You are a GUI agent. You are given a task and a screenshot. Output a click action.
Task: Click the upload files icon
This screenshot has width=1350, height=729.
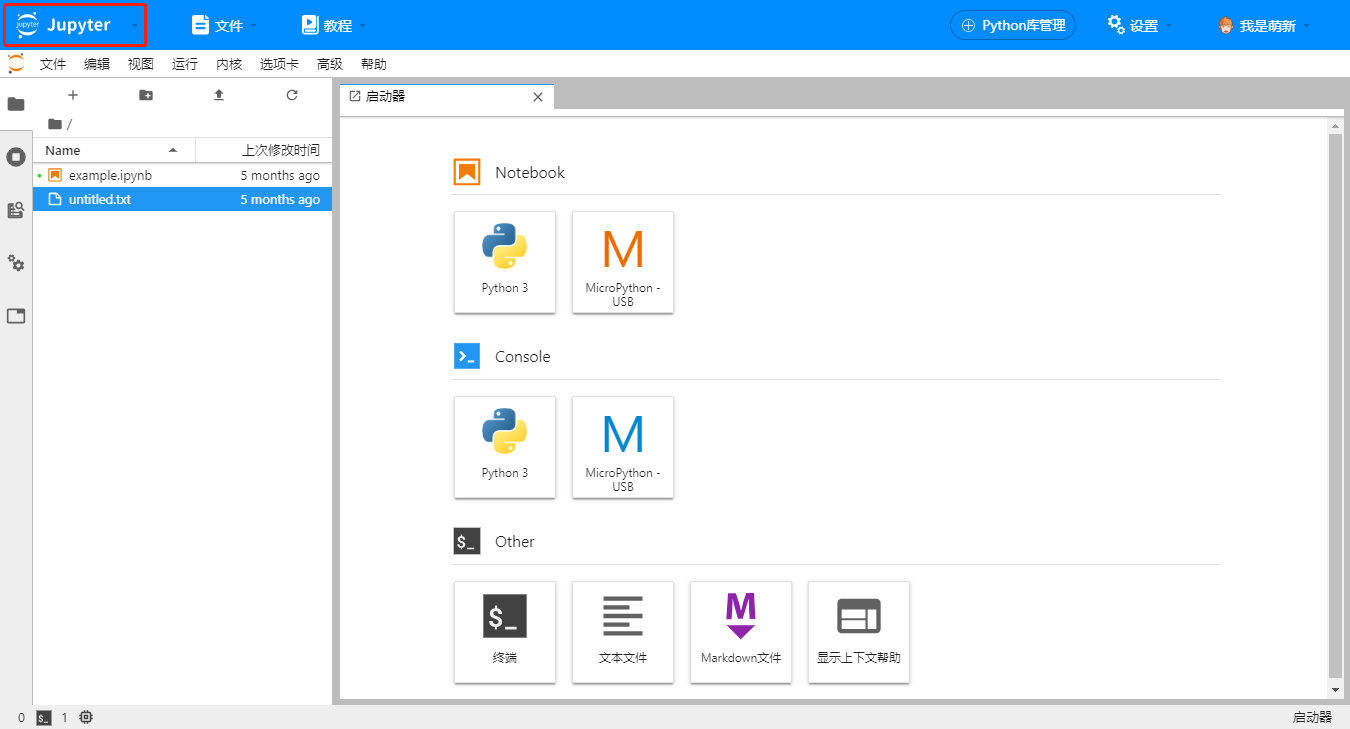pos(219,95)
